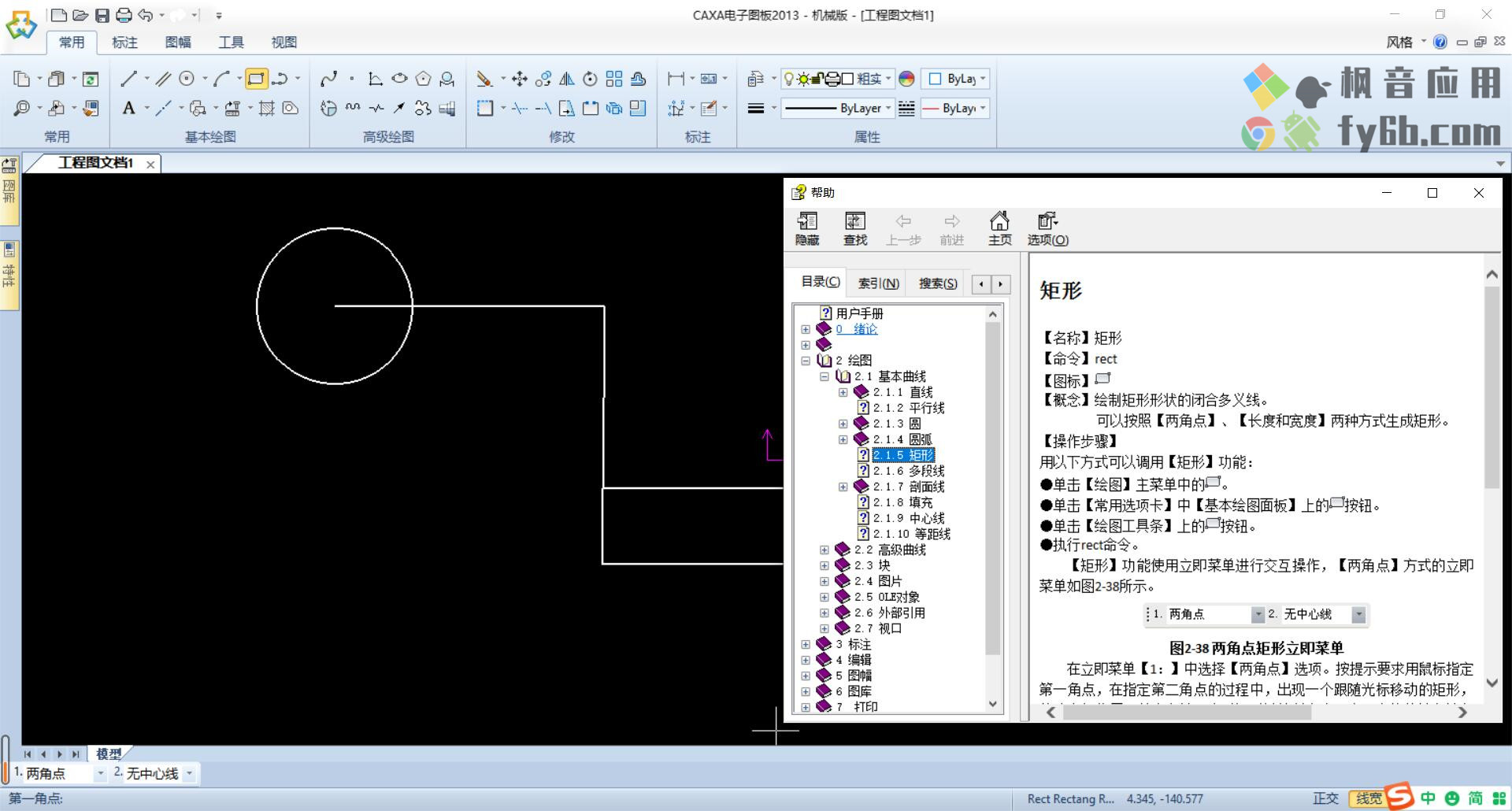Click the Open folder icon in quick access
The image size is (1512, 811).
click(x=80, y=15)
